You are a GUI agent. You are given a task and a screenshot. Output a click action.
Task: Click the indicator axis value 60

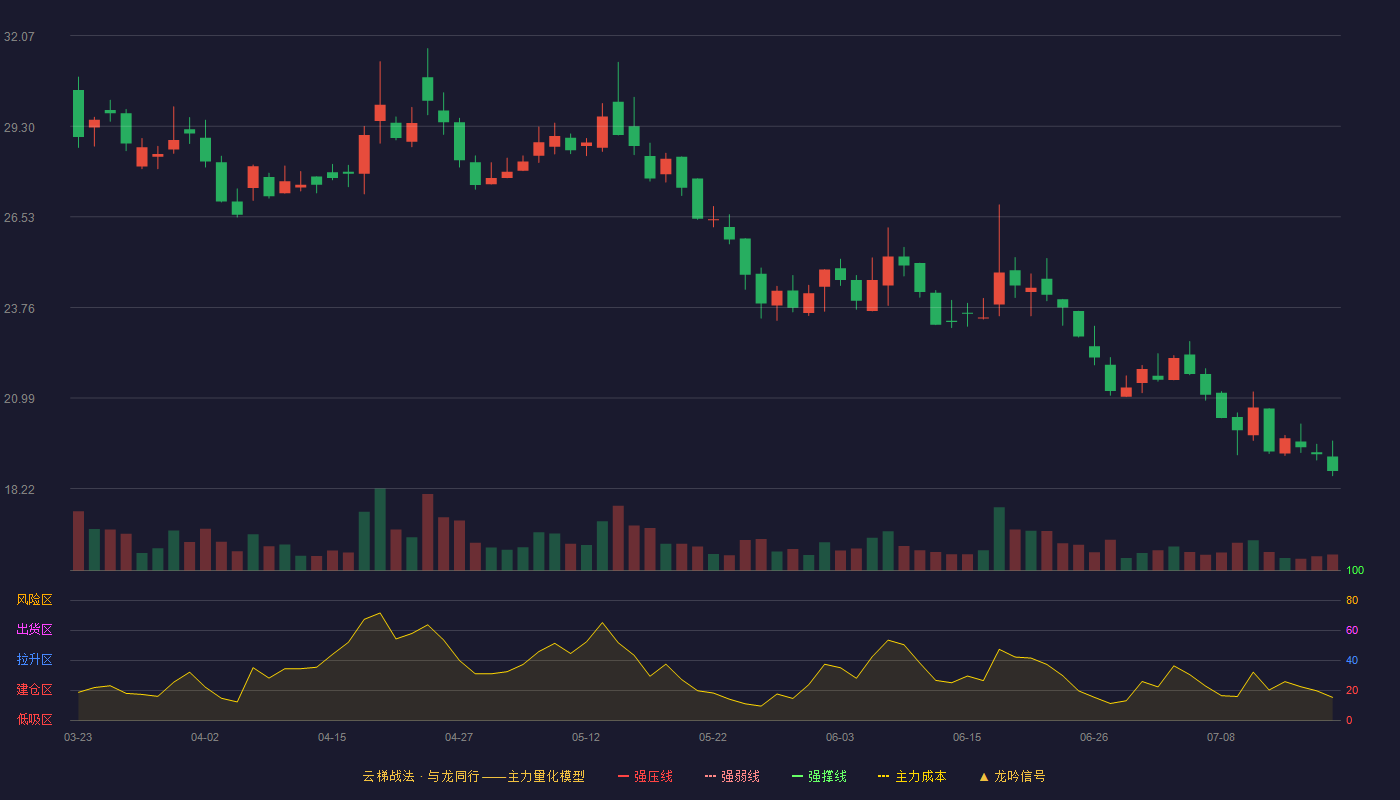pyautogui.click(x=1352, y=630)
